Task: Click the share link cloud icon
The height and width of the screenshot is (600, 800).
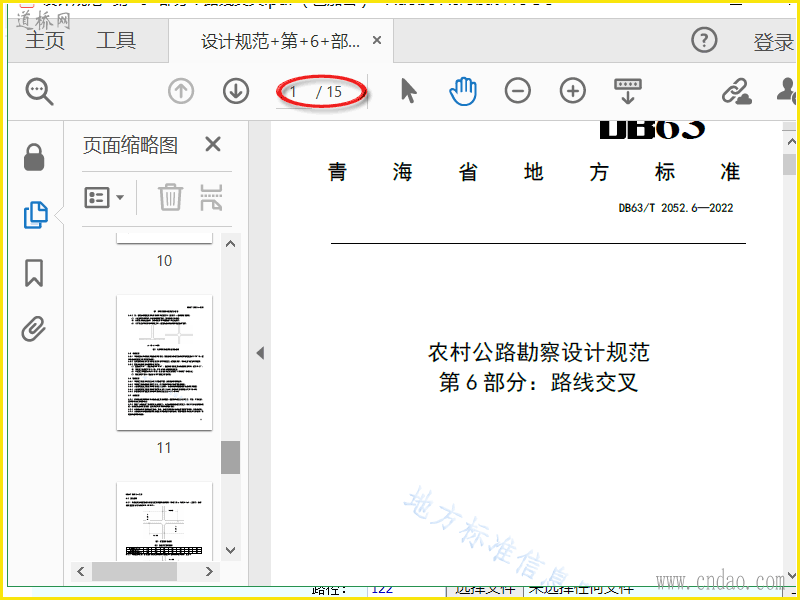Action: coord(737,92)
